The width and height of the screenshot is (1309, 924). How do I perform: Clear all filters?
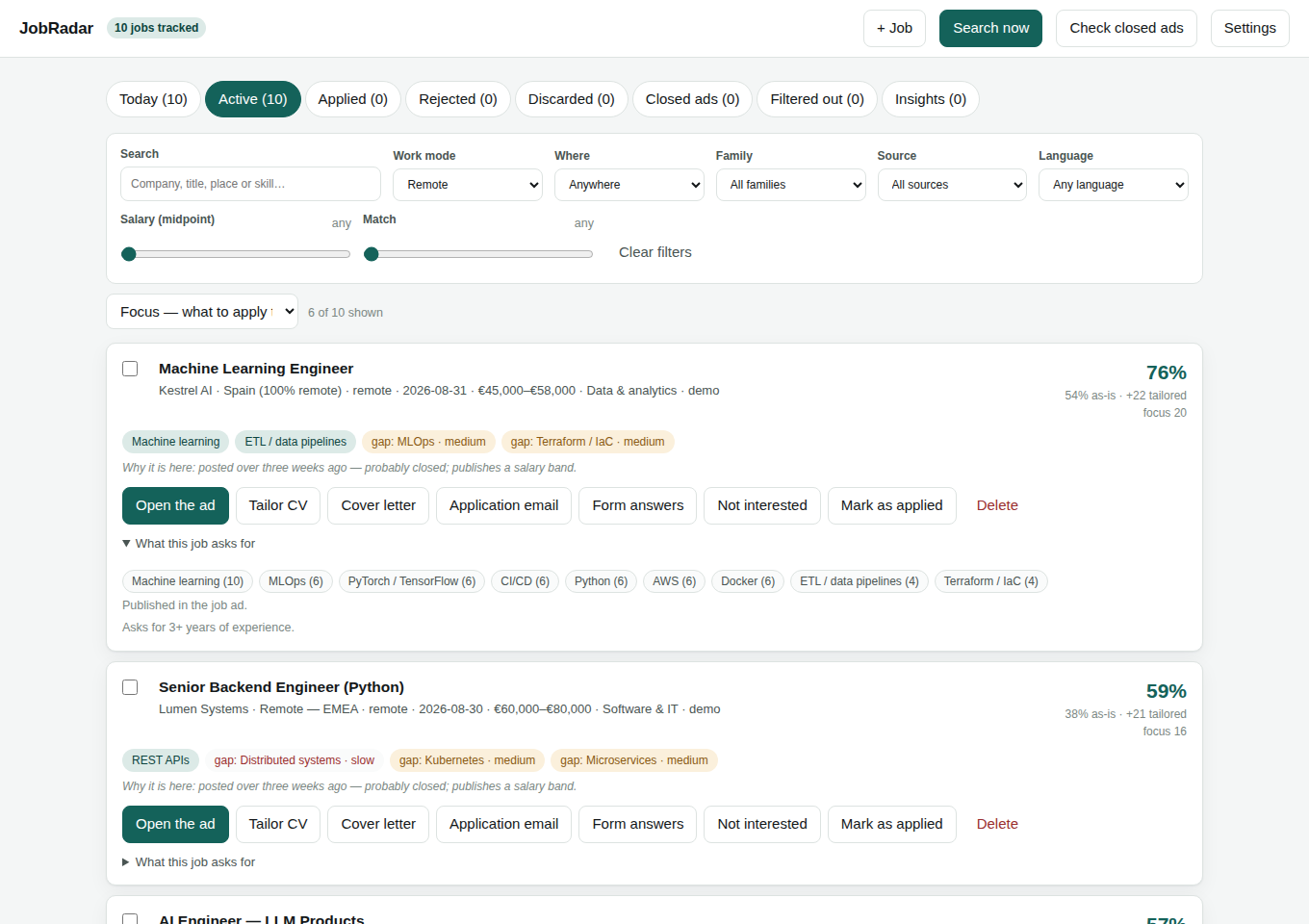pyautogui.click(x=655, y=252)
